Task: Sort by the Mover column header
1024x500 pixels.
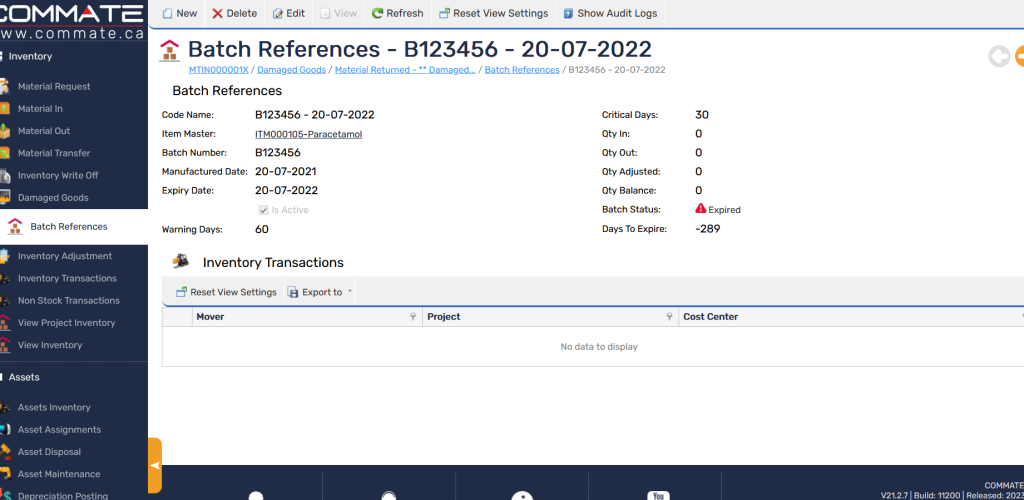Action: pyautogui.click(x=210, y=317)
